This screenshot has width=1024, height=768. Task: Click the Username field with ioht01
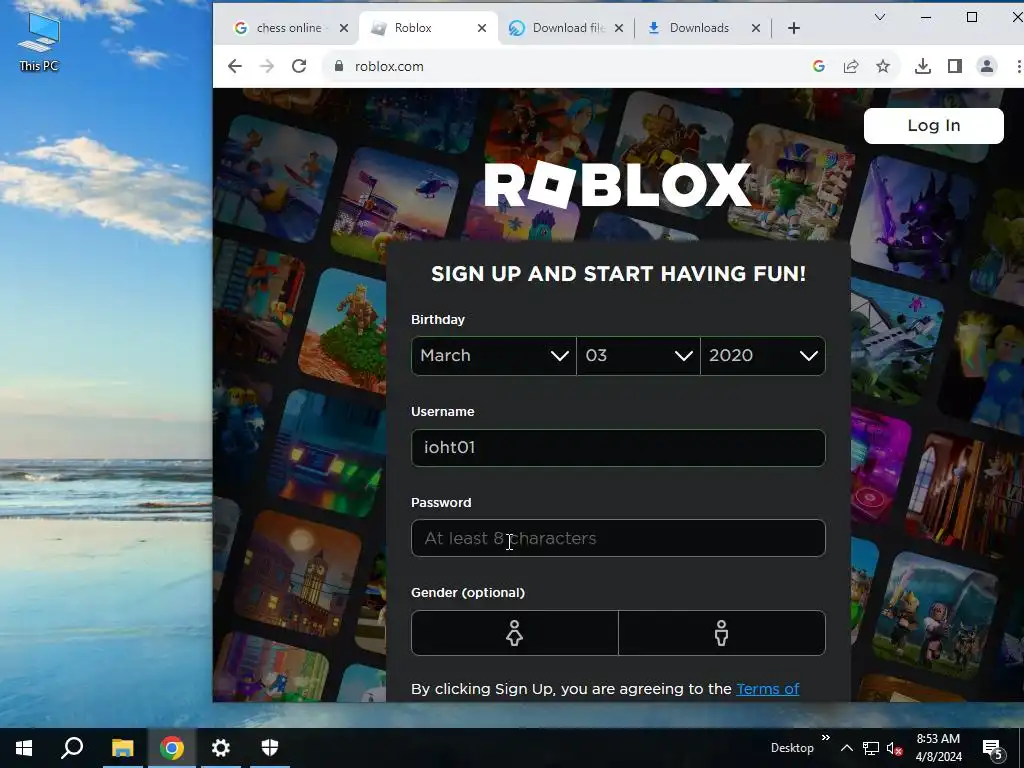pyautogui.click(x=618, y=448)
